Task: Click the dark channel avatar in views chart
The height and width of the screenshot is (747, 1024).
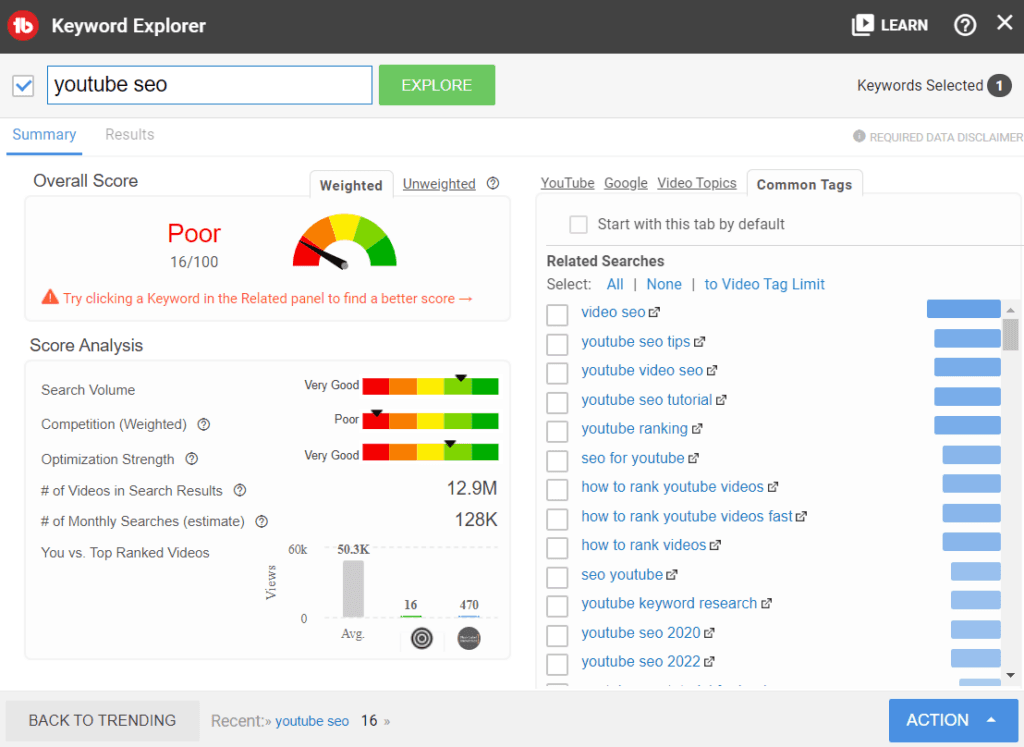Action: [469, 638]
